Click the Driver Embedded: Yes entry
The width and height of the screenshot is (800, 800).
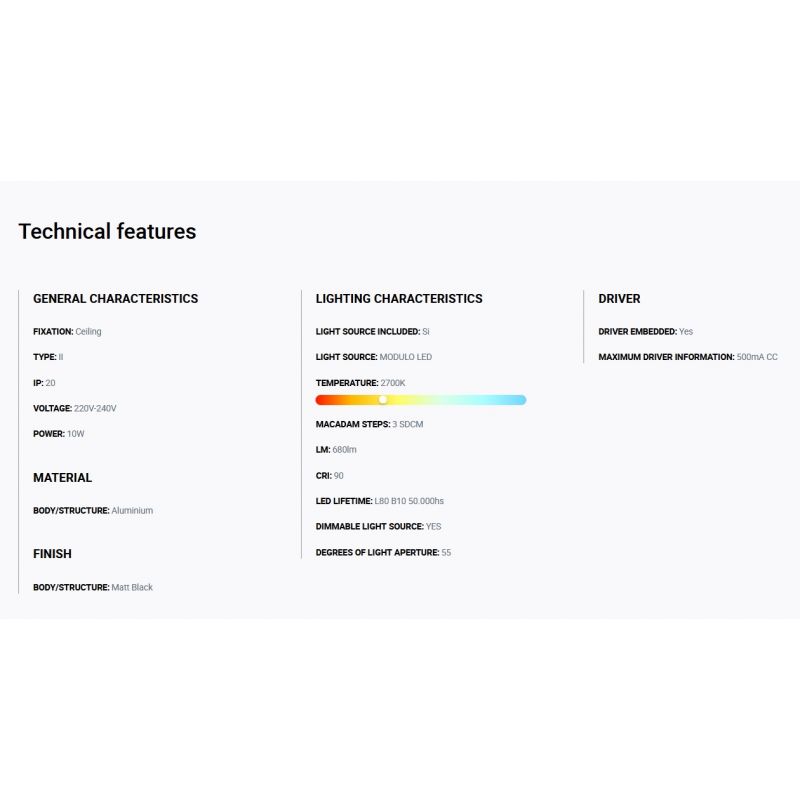click(645, 332)
